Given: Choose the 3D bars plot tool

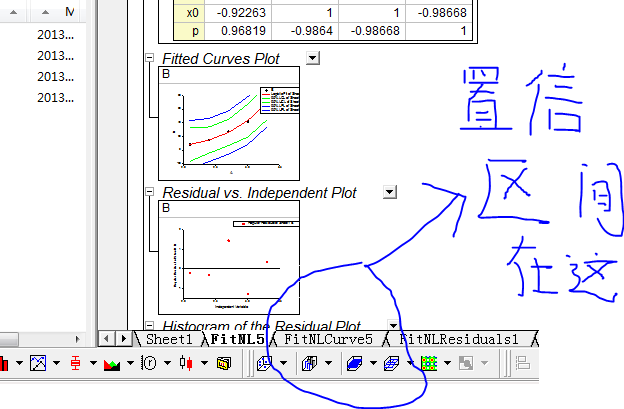Looking at the screenshot, I should 309,363.
